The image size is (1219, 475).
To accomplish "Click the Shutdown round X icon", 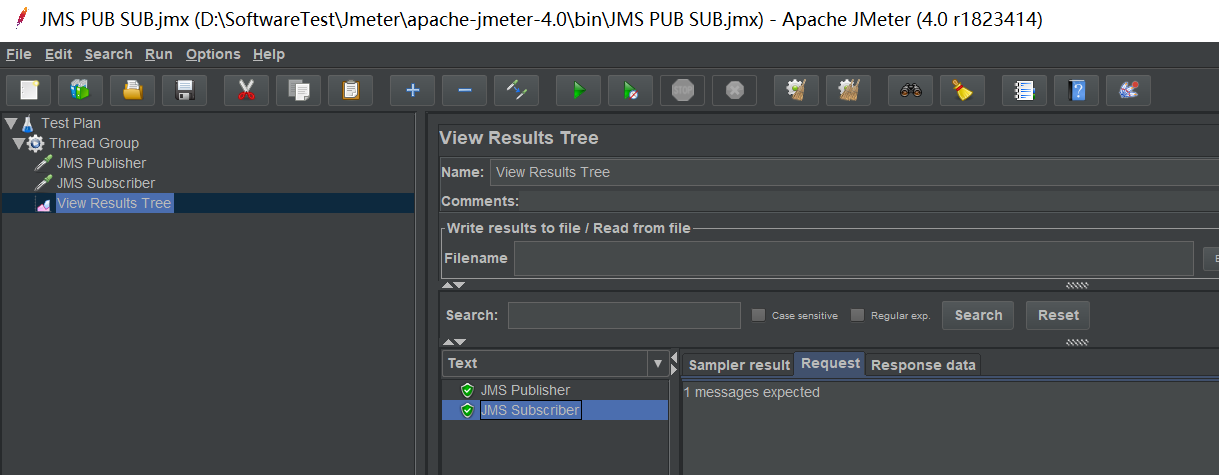I will [x=734, y=90].
